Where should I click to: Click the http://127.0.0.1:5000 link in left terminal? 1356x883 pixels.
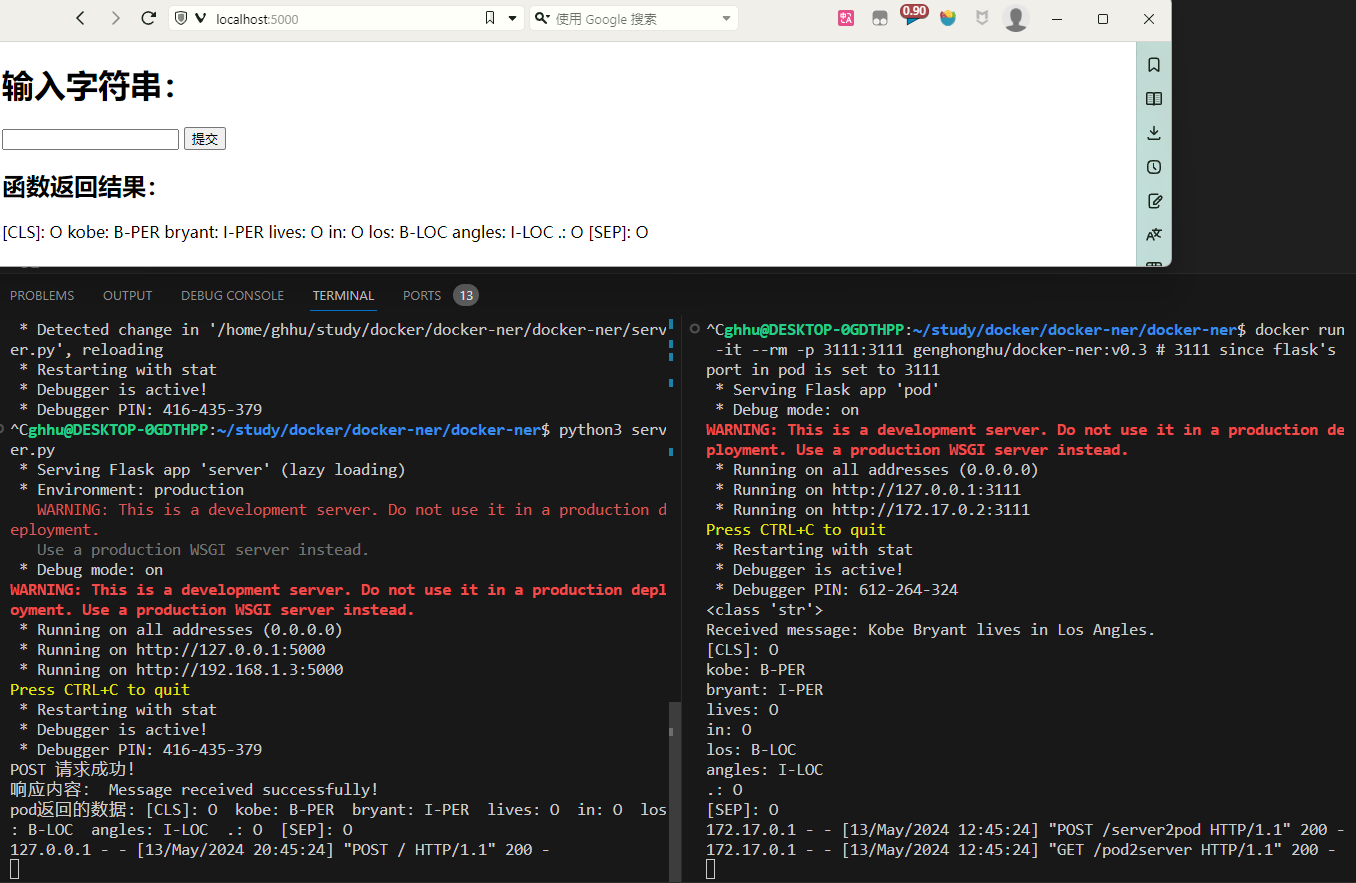231,649
